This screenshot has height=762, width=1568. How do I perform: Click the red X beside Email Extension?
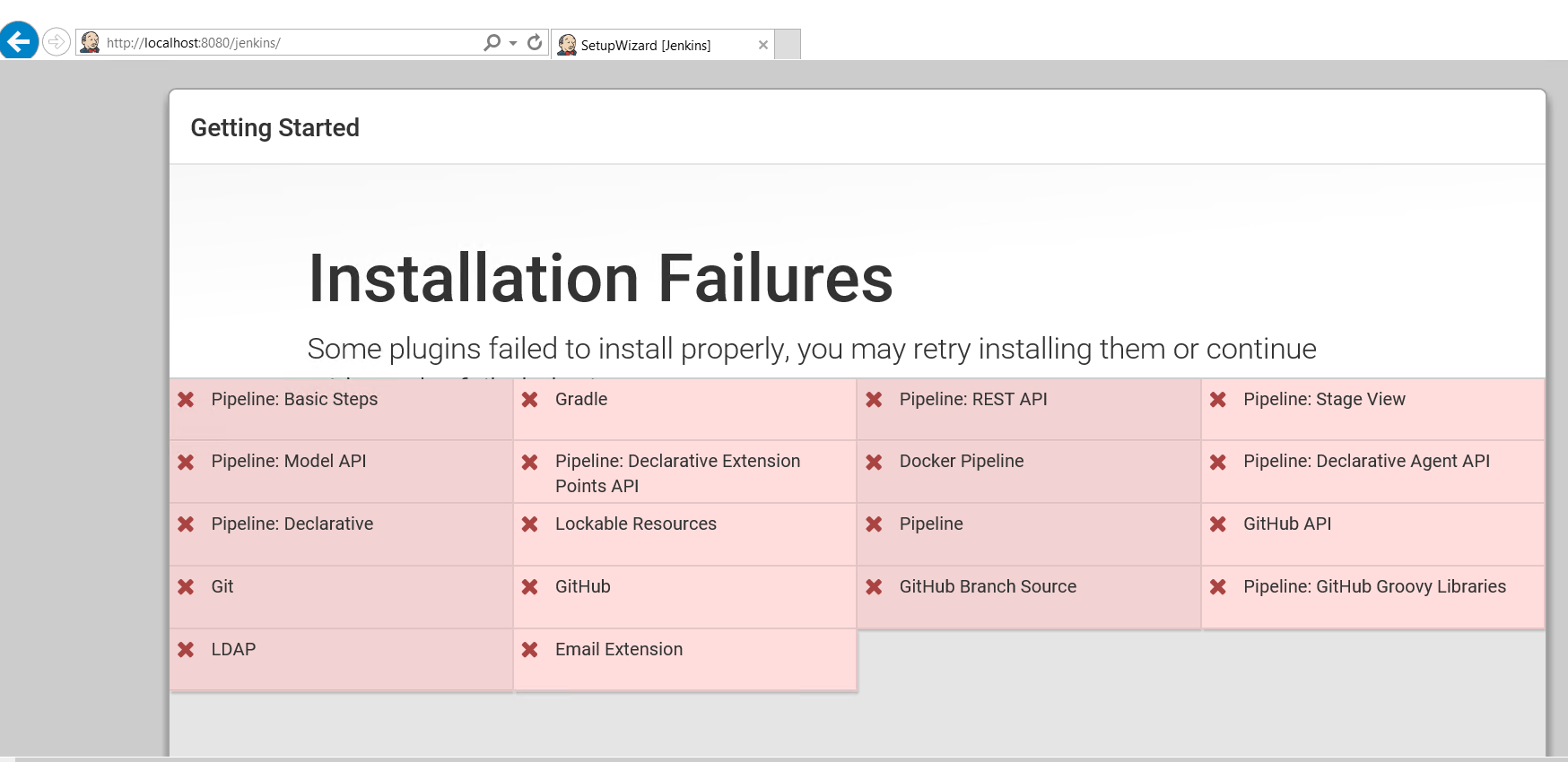coord(530,650)
